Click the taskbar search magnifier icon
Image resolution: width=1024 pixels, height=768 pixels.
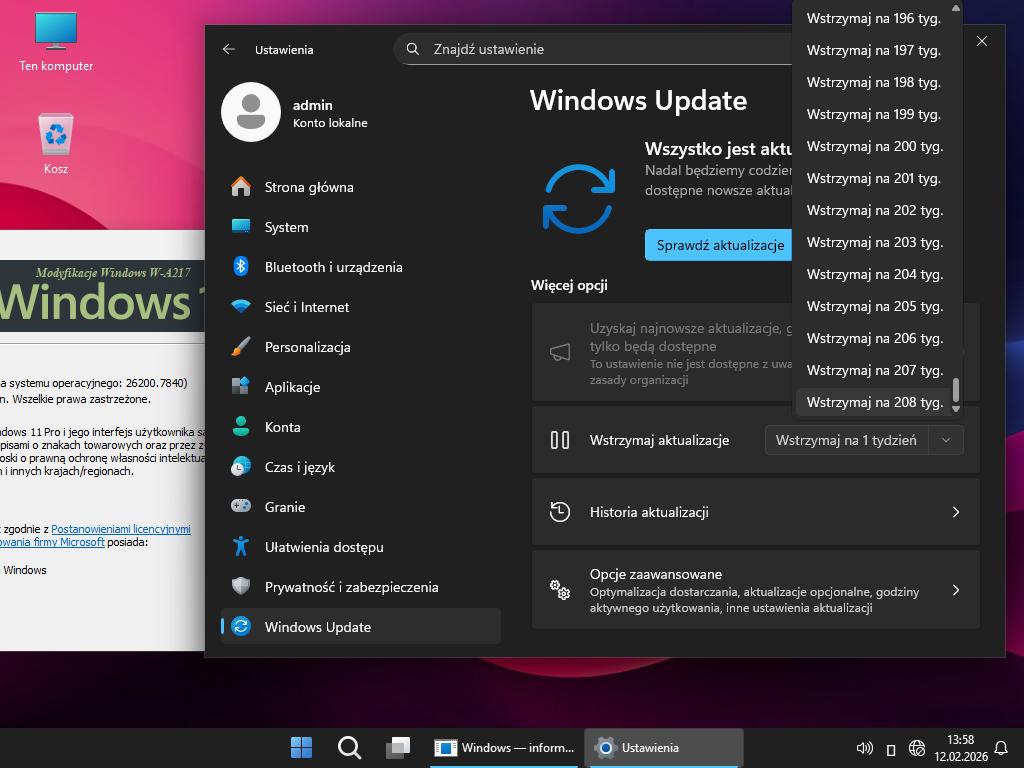click(x=349, y=748)
